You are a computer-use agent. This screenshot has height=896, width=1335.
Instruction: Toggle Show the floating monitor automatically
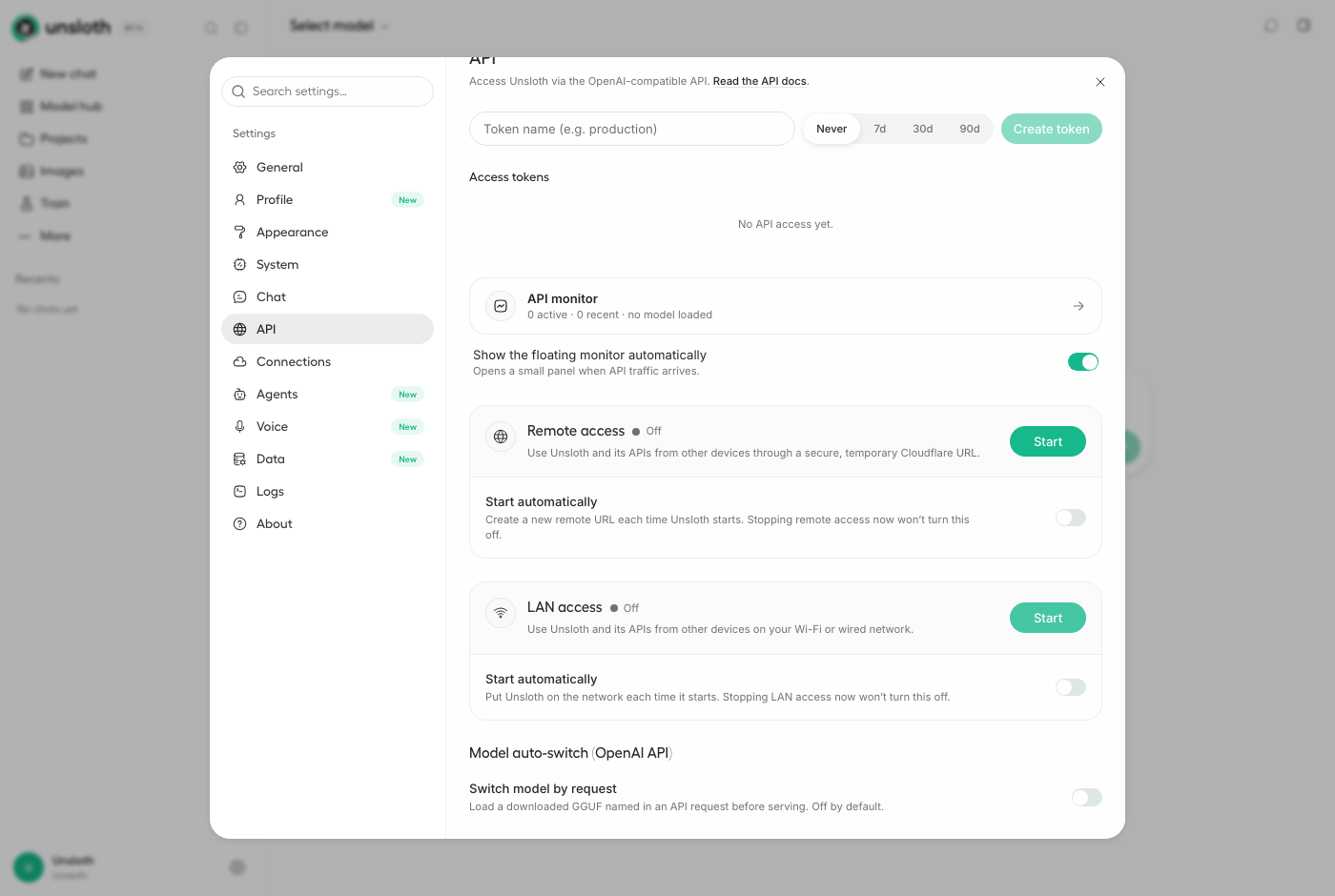point(1083,361)
